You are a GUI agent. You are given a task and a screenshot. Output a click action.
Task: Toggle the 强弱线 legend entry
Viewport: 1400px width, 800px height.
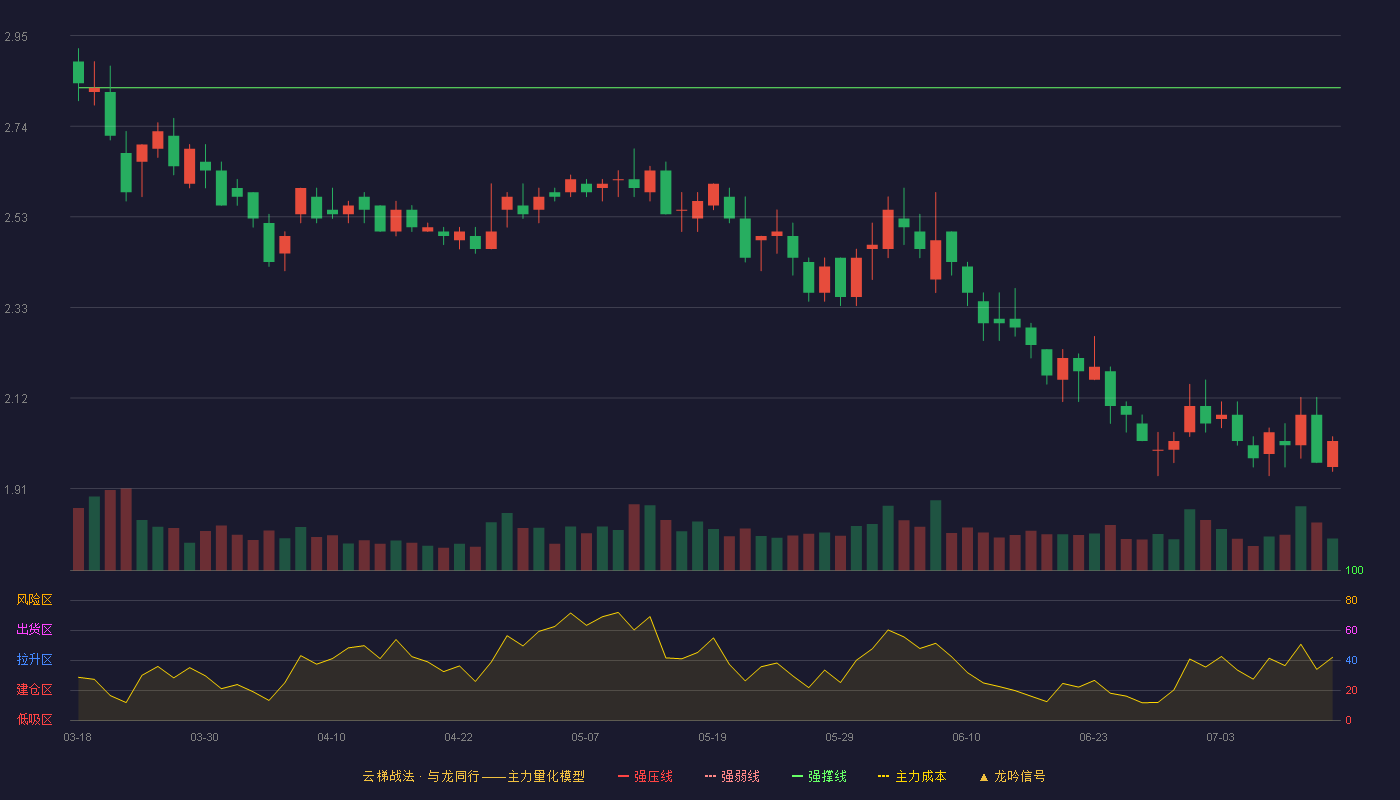pos(732,776)
